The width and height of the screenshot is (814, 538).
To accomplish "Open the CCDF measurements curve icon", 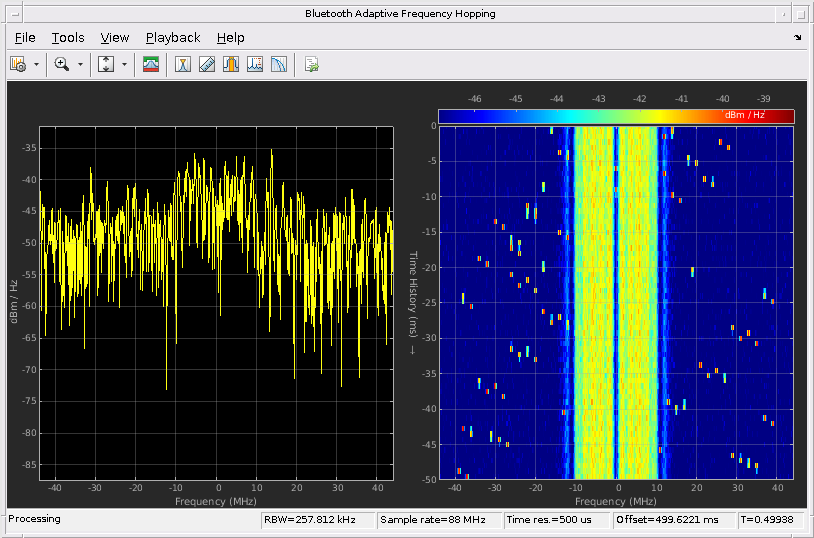I will point(279,64).
